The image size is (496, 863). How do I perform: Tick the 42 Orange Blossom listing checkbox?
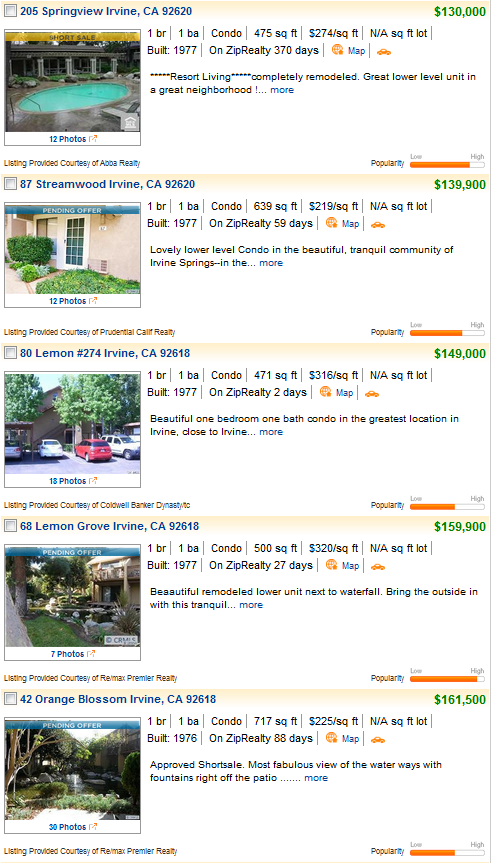pos(10,699)
